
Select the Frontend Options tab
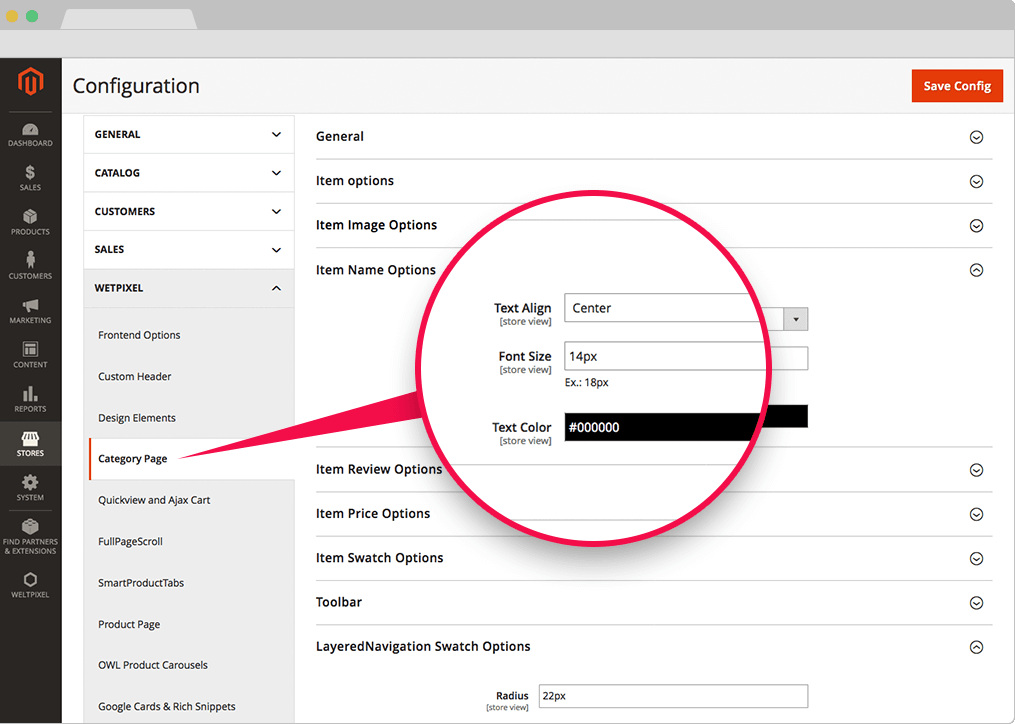(139, 335)
